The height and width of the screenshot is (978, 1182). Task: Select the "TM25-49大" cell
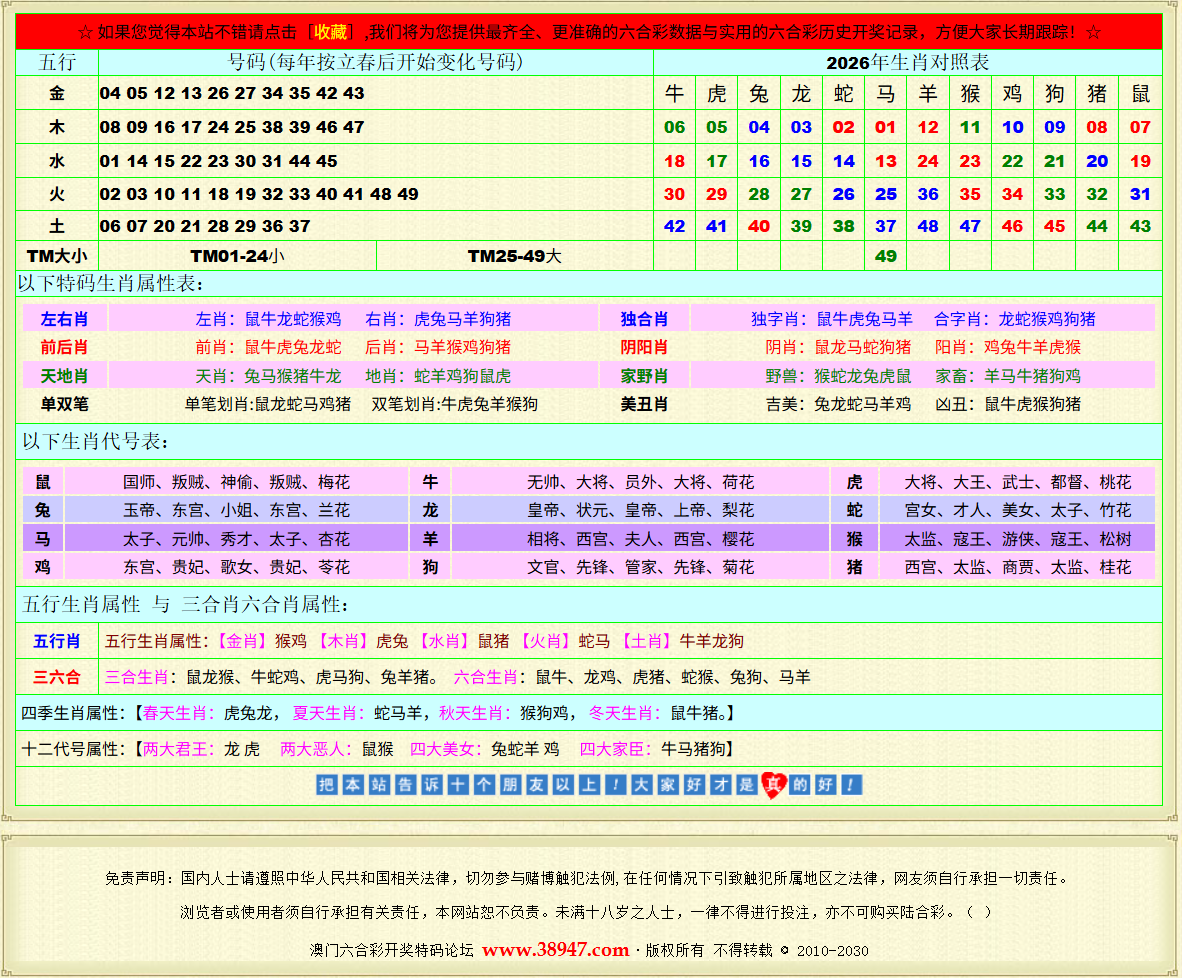(x=514, y=256)
